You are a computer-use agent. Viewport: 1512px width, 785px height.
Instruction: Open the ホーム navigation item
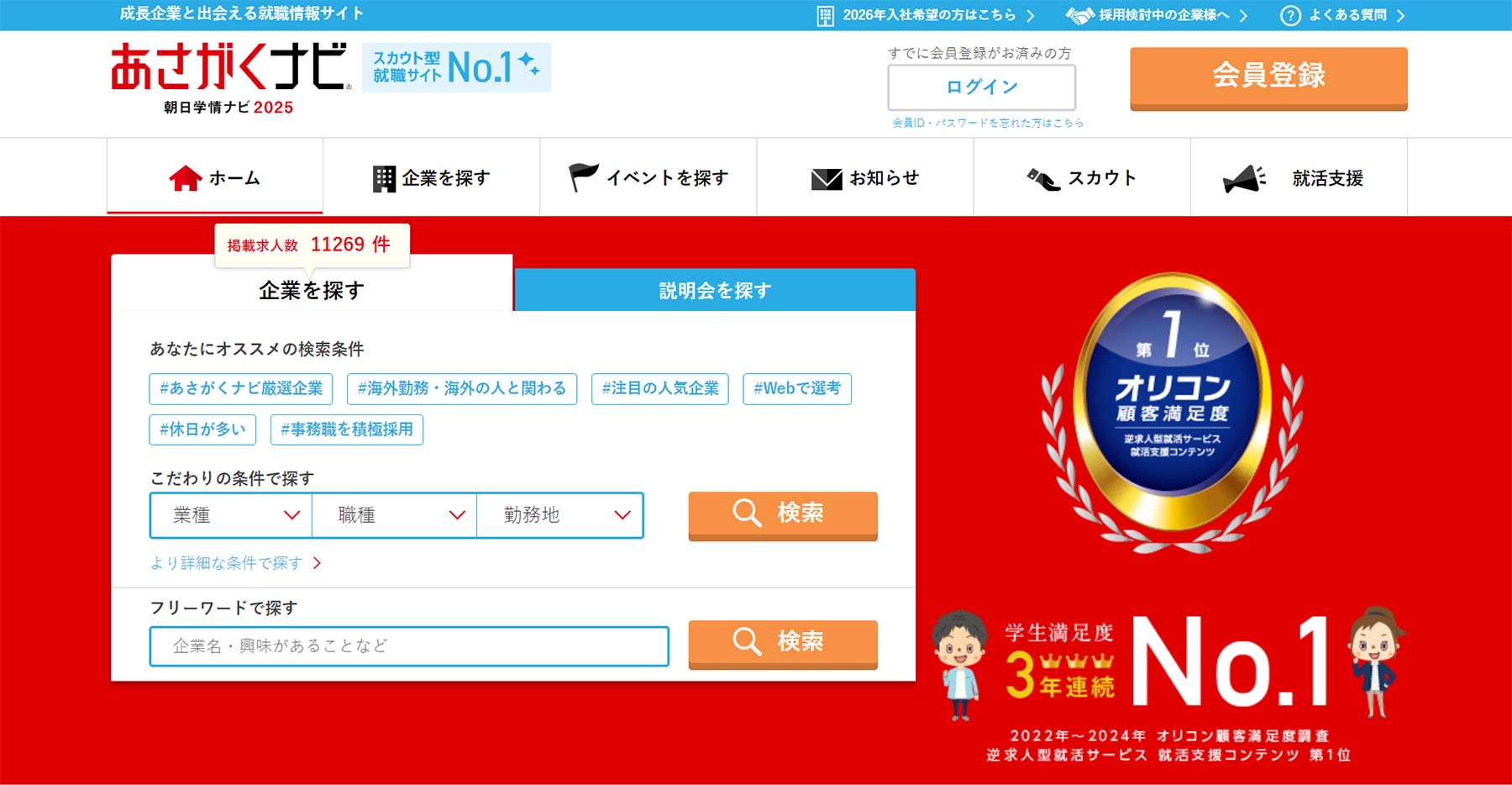tap(215, 177)
